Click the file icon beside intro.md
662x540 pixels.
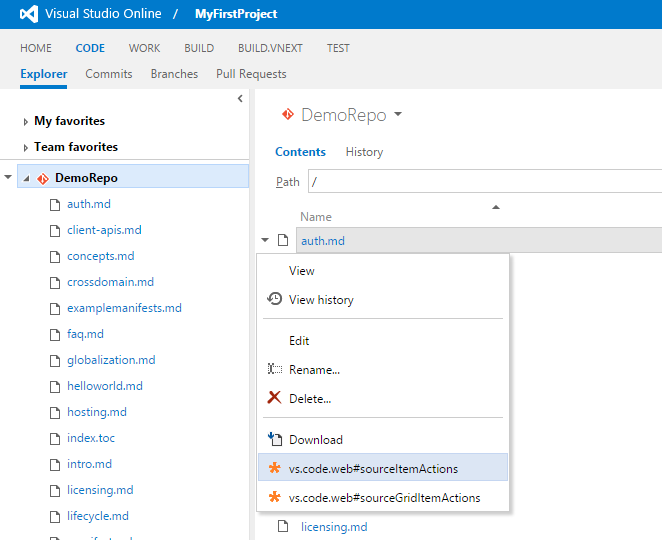[x=55, y=465]
